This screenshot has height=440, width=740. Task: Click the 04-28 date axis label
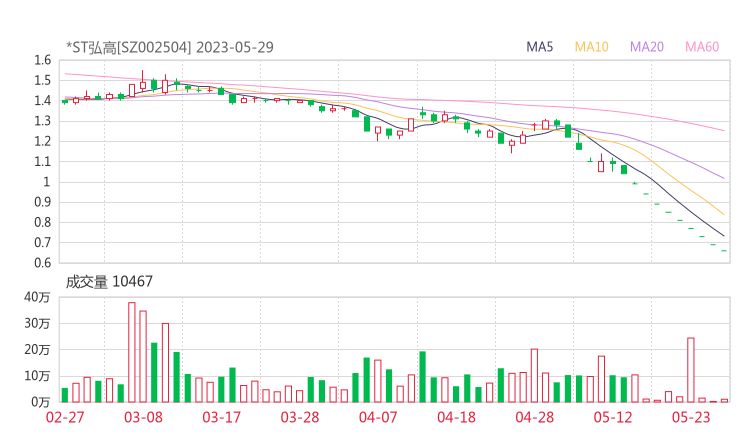coord(535,417)
